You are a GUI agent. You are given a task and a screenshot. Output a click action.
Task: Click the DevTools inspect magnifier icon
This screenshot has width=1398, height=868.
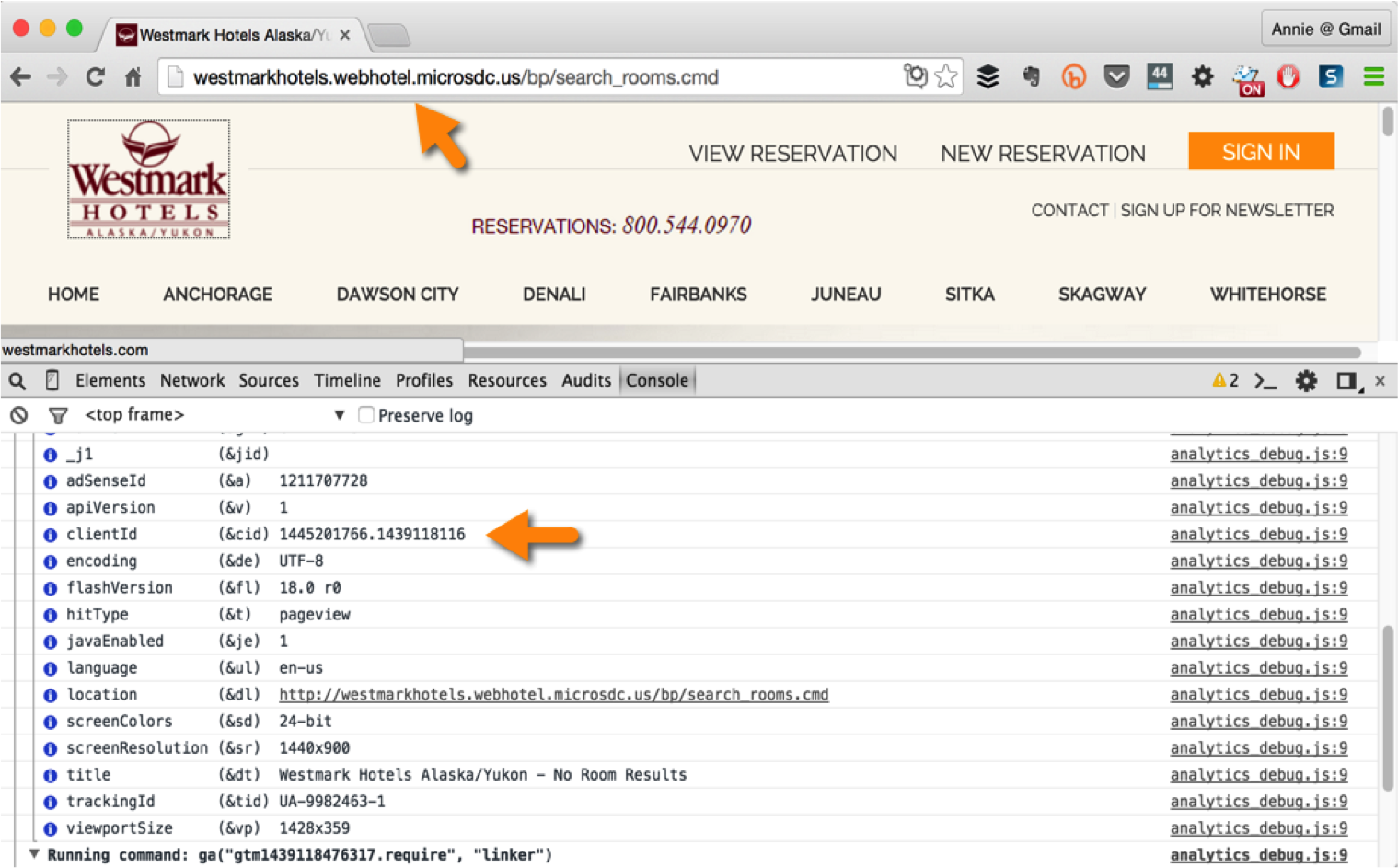click(17, 380)
